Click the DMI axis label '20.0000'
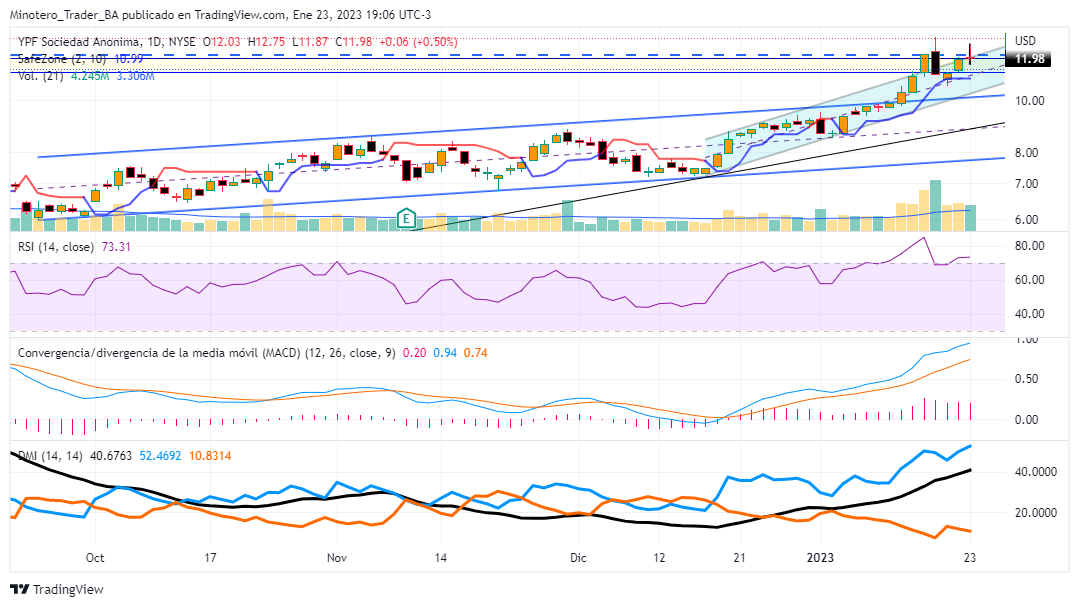 [1036, 513]
